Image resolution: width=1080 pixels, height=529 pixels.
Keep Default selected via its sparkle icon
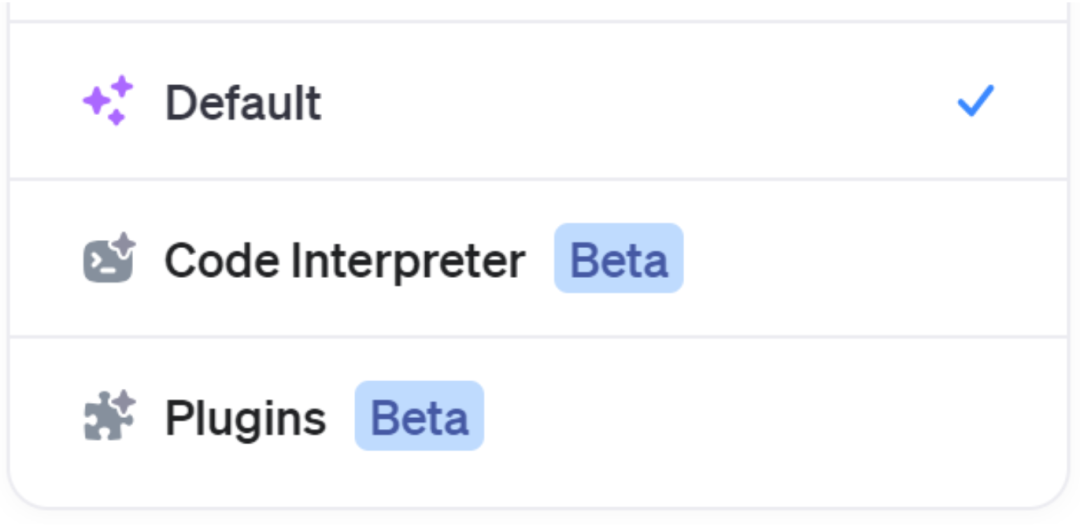pyautogui.click(x=108, y=101)
